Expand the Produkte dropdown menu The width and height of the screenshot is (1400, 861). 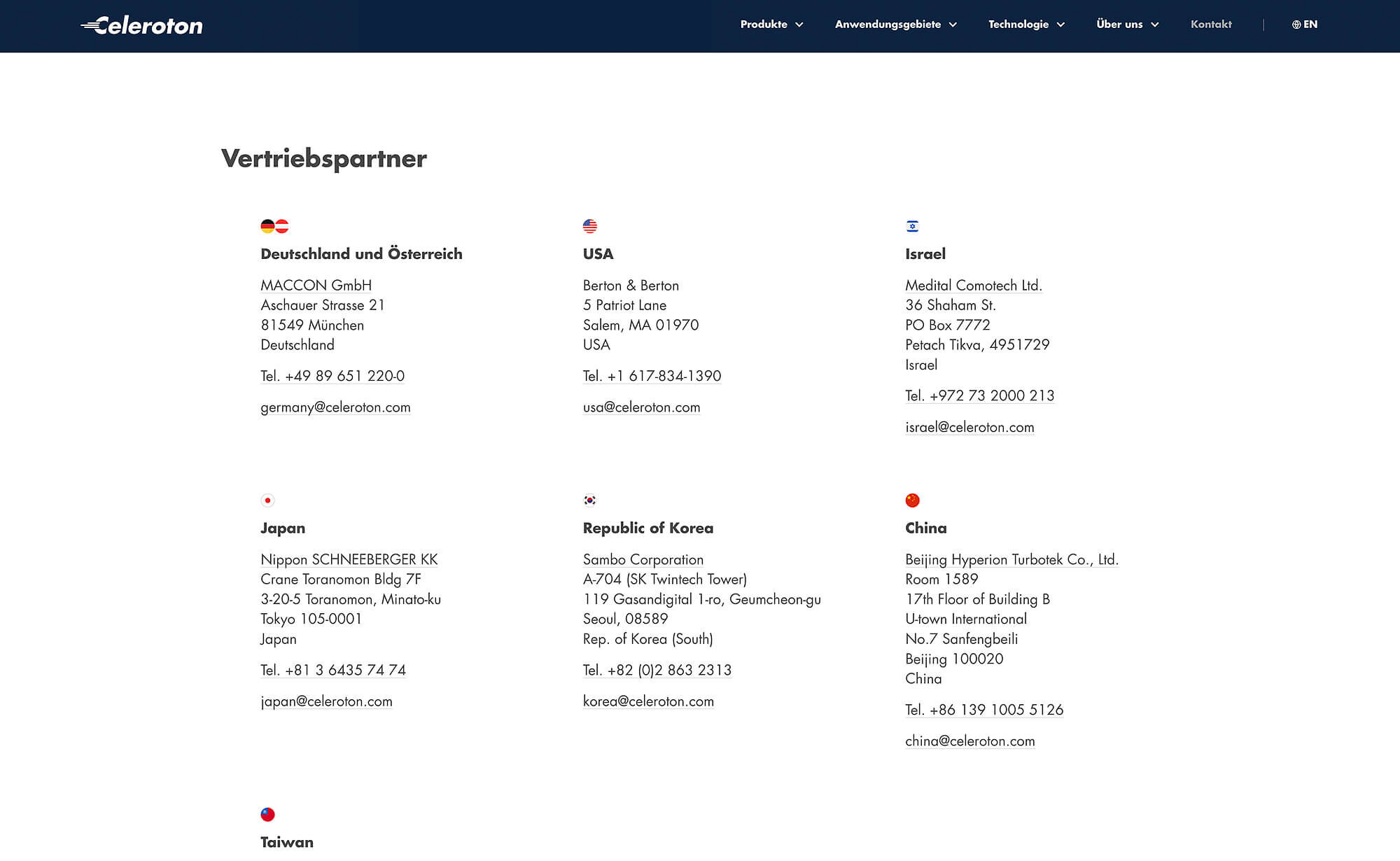(x=771, y=24)
